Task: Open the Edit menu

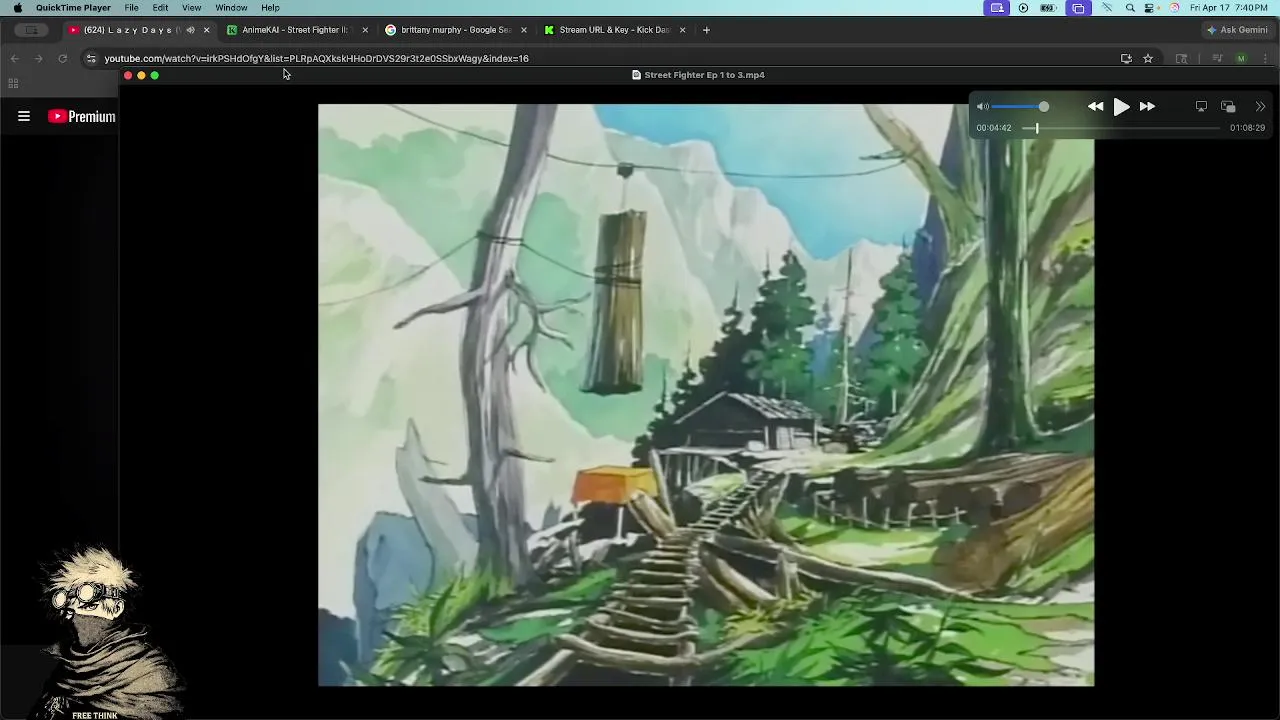Action: point(160,8)
